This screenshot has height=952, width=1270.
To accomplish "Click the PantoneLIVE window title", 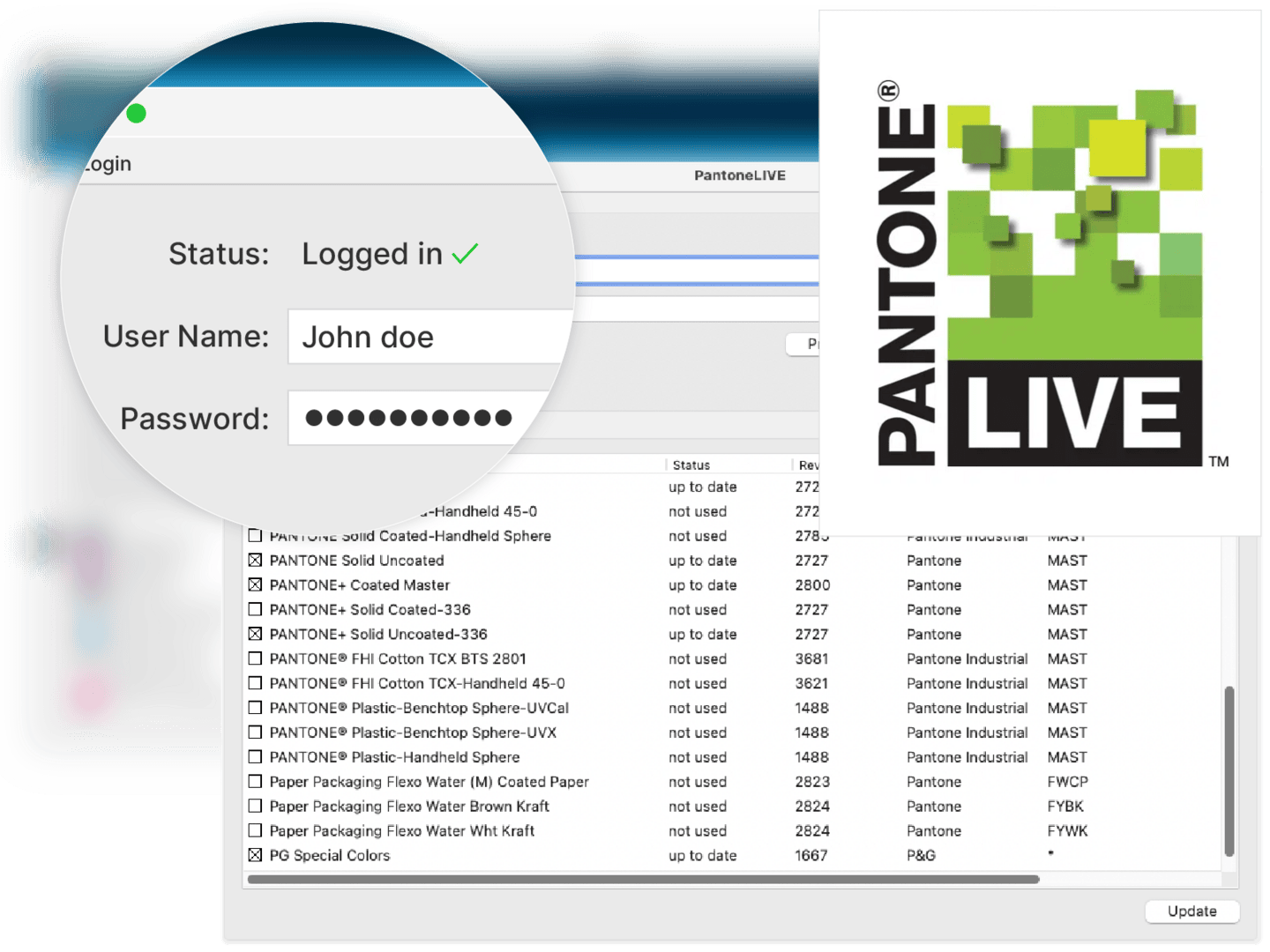I will [739, 175].
